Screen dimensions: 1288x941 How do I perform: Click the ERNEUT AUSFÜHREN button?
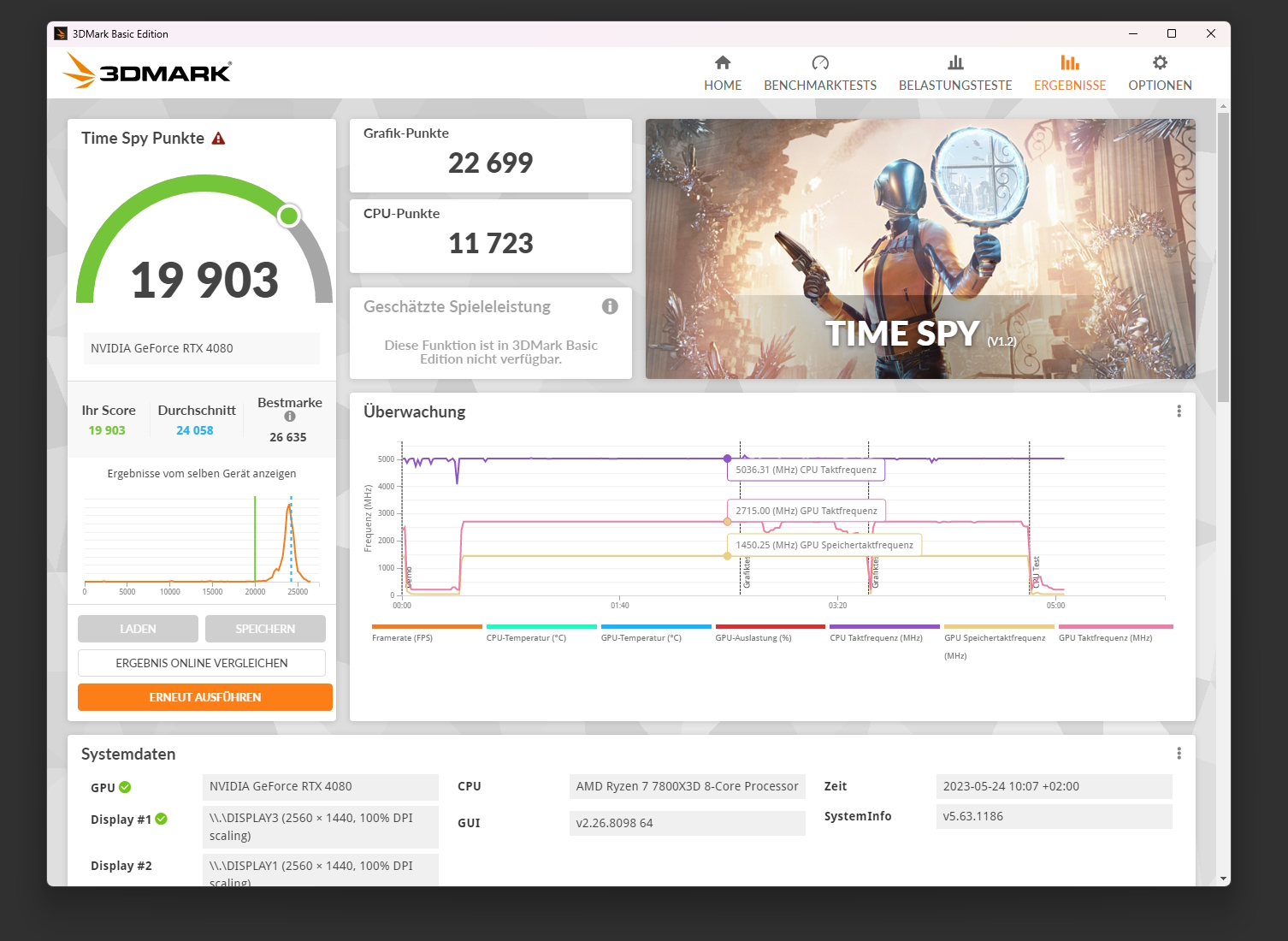205,697
